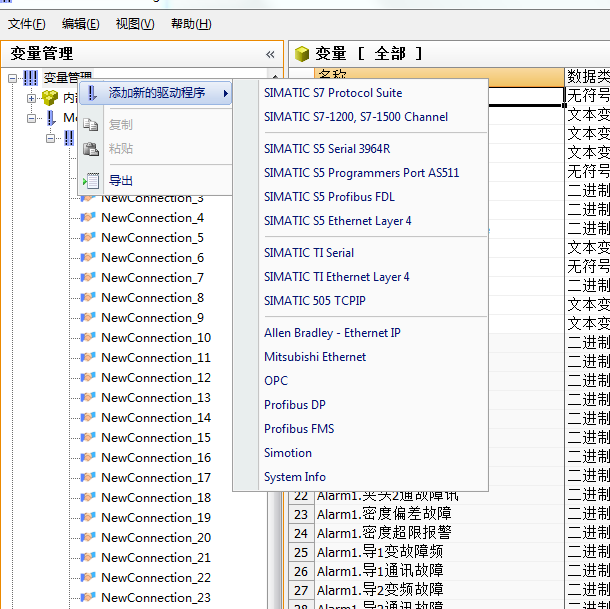Collapse the root 变量管理 tree node

[x=12, y=78]
